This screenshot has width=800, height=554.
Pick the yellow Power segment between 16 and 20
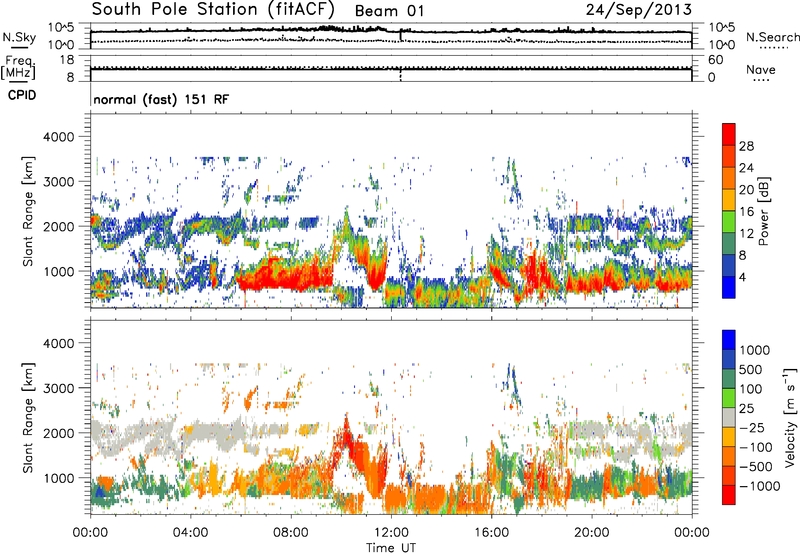pyautogui.click(x=729, y=200)
